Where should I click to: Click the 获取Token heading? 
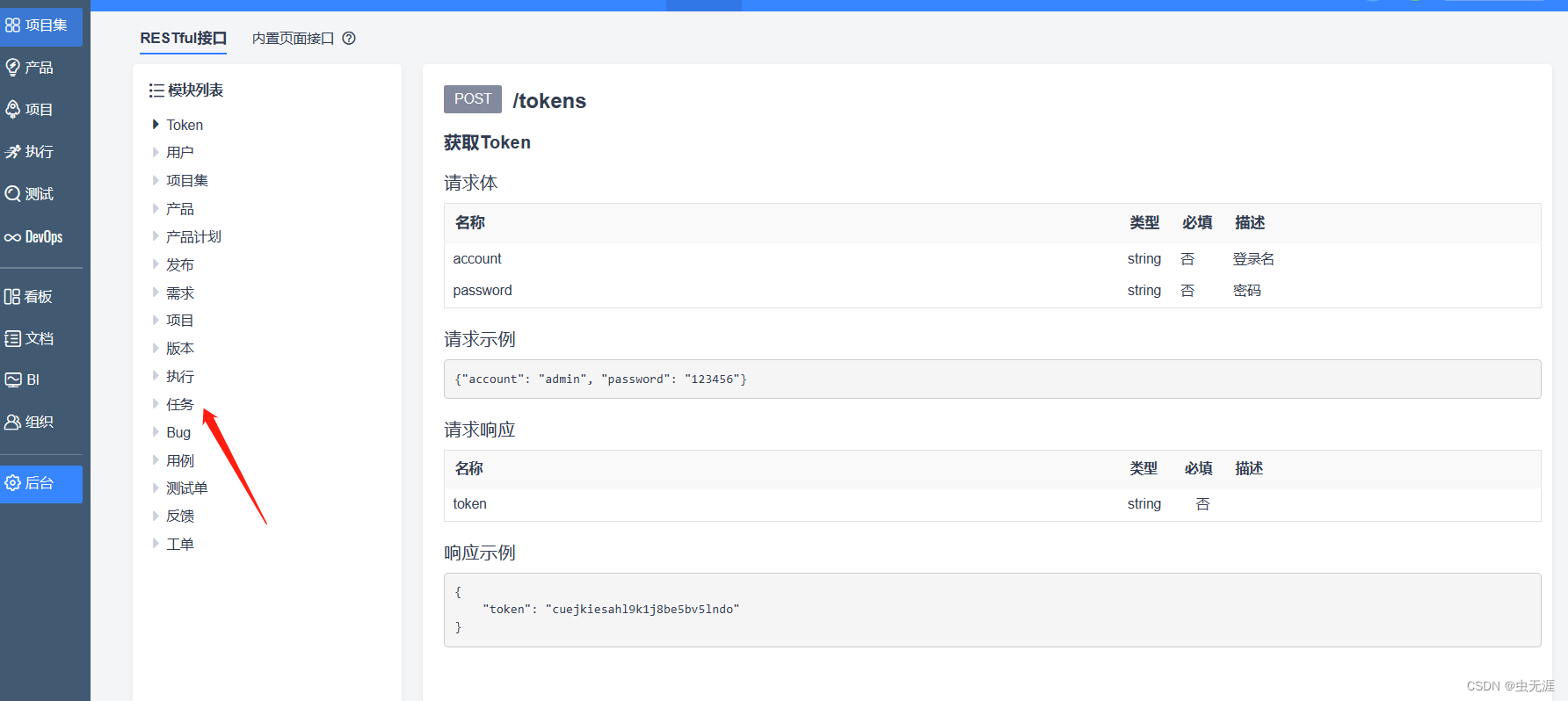(x=487, y=142)
